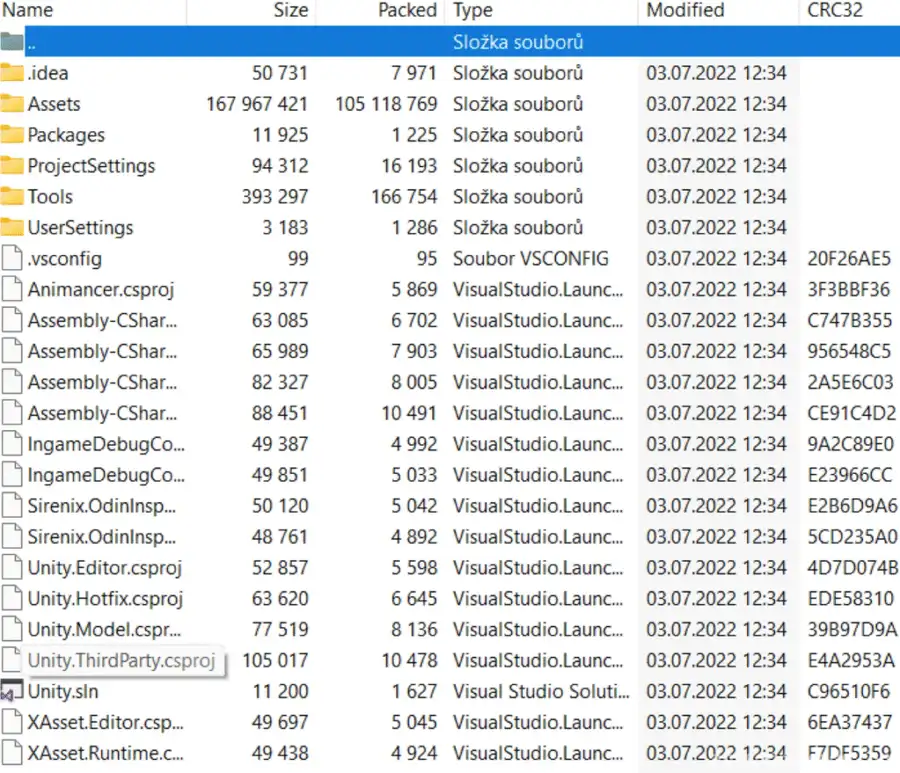Click the parent folder ".." icon
Viewport: 900px width, 773px height.
pyautogui.click(x=12, y=42)
